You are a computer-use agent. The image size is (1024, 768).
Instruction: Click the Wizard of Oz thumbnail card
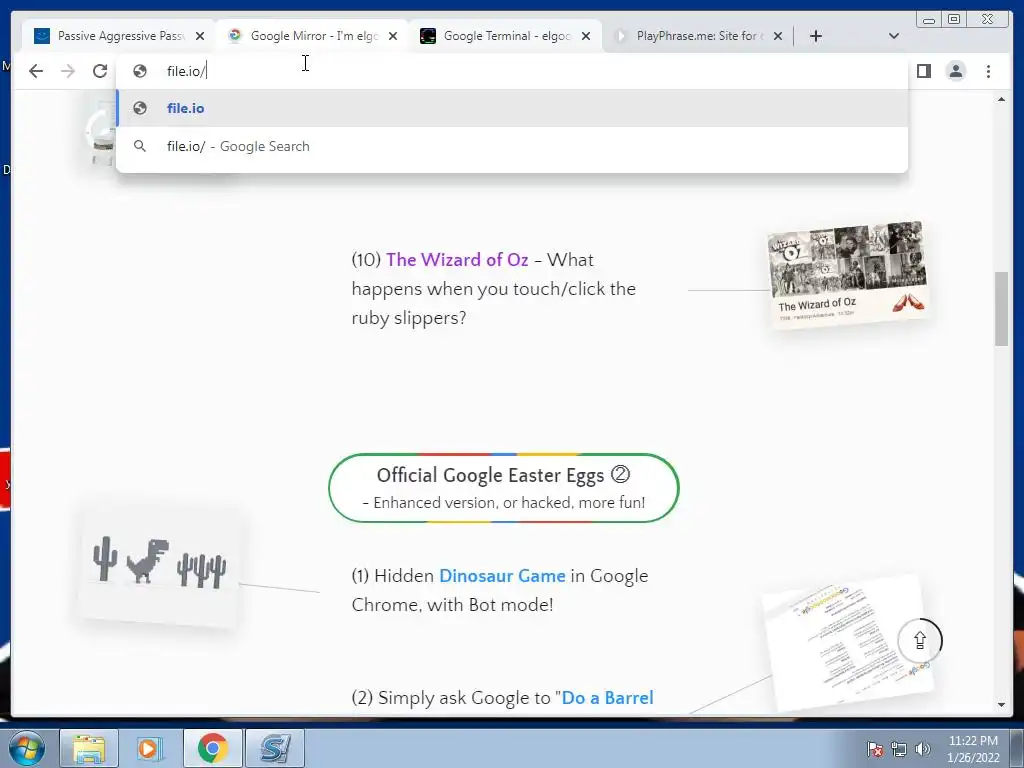pos(848,274)
